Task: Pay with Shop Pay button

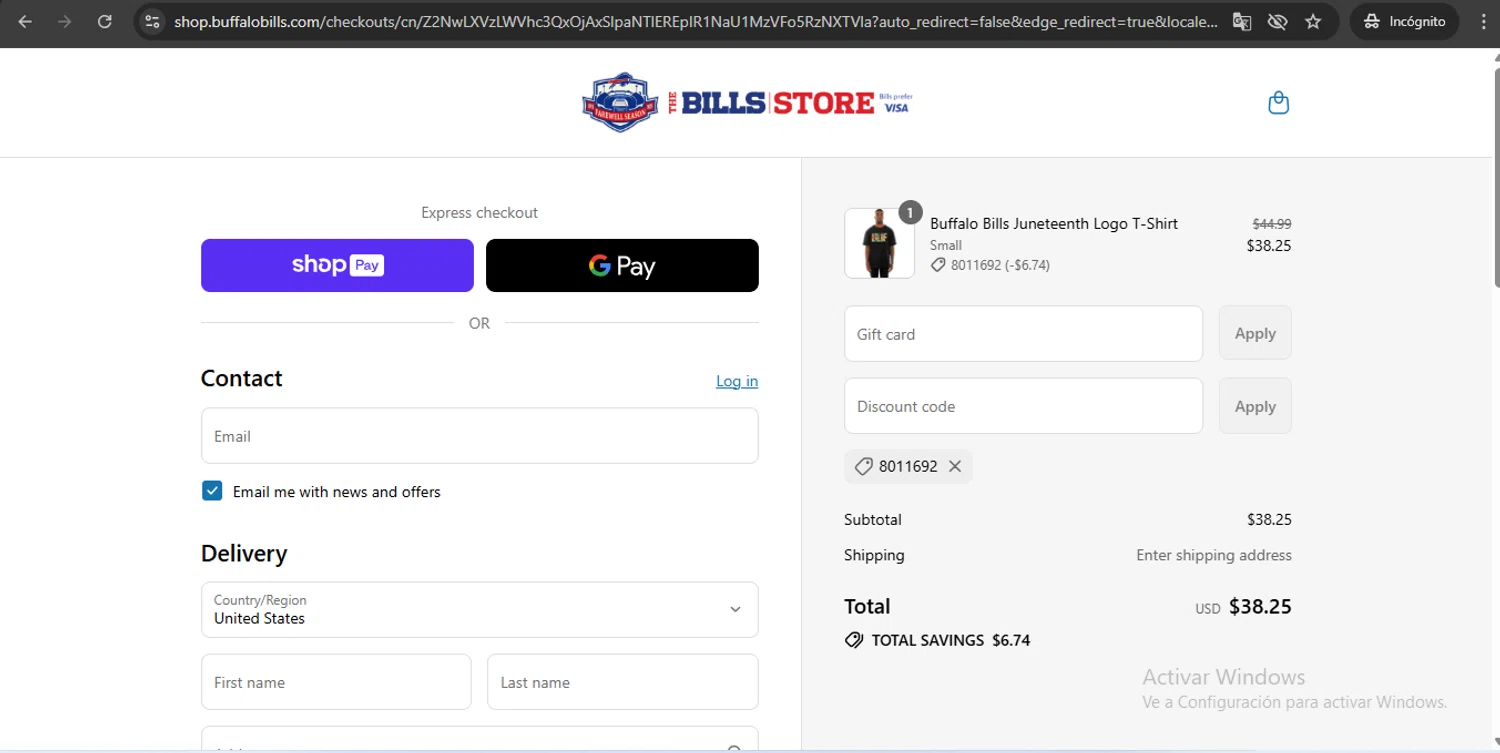Action: [337, 265]
